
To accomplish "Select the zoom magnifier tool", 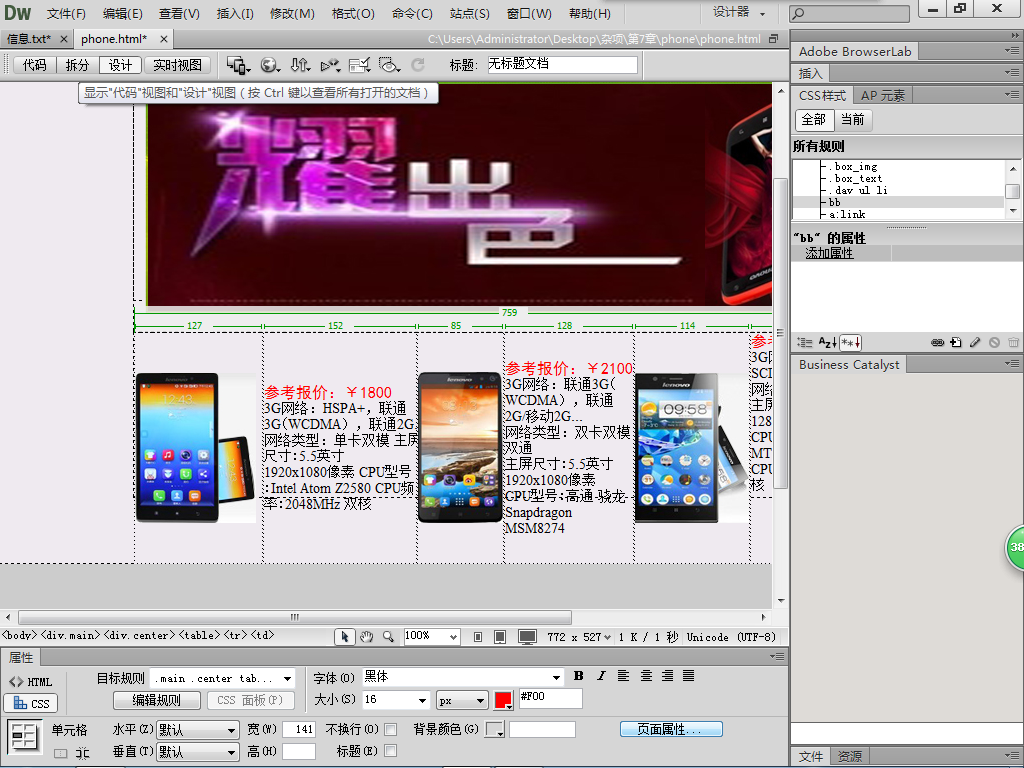I will tap(389, 637).
